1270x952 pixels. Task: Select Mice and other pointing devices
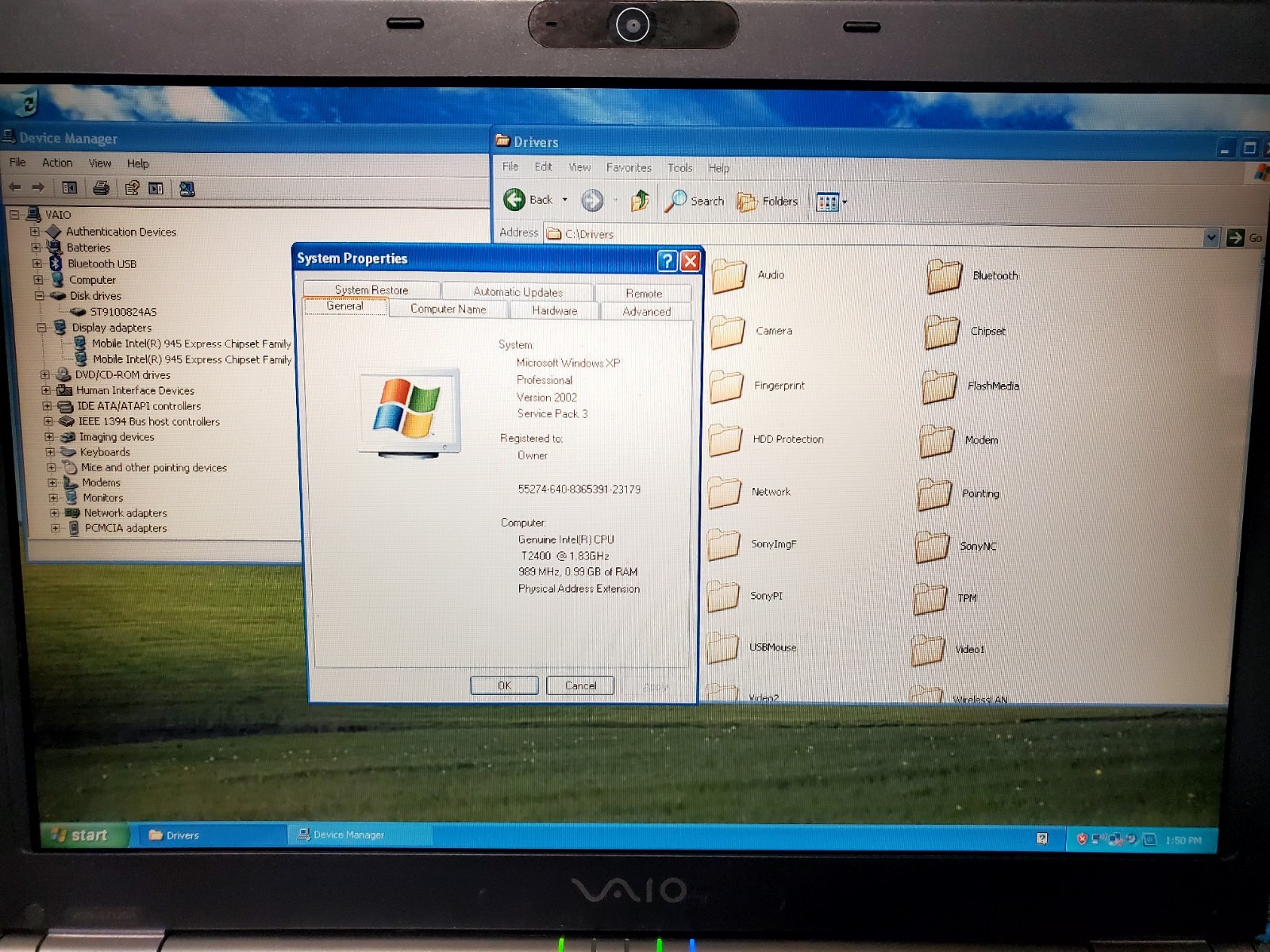click(x=154, y=467)
